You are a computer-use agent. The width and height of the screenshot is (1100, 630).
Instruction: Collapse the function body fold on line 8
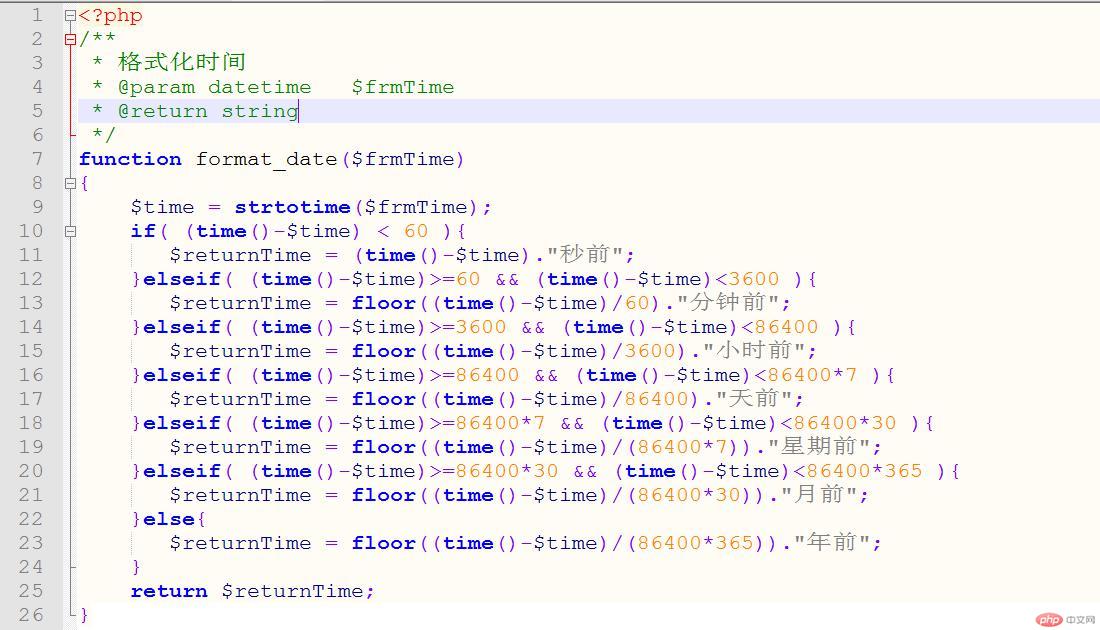coord(70,183)
